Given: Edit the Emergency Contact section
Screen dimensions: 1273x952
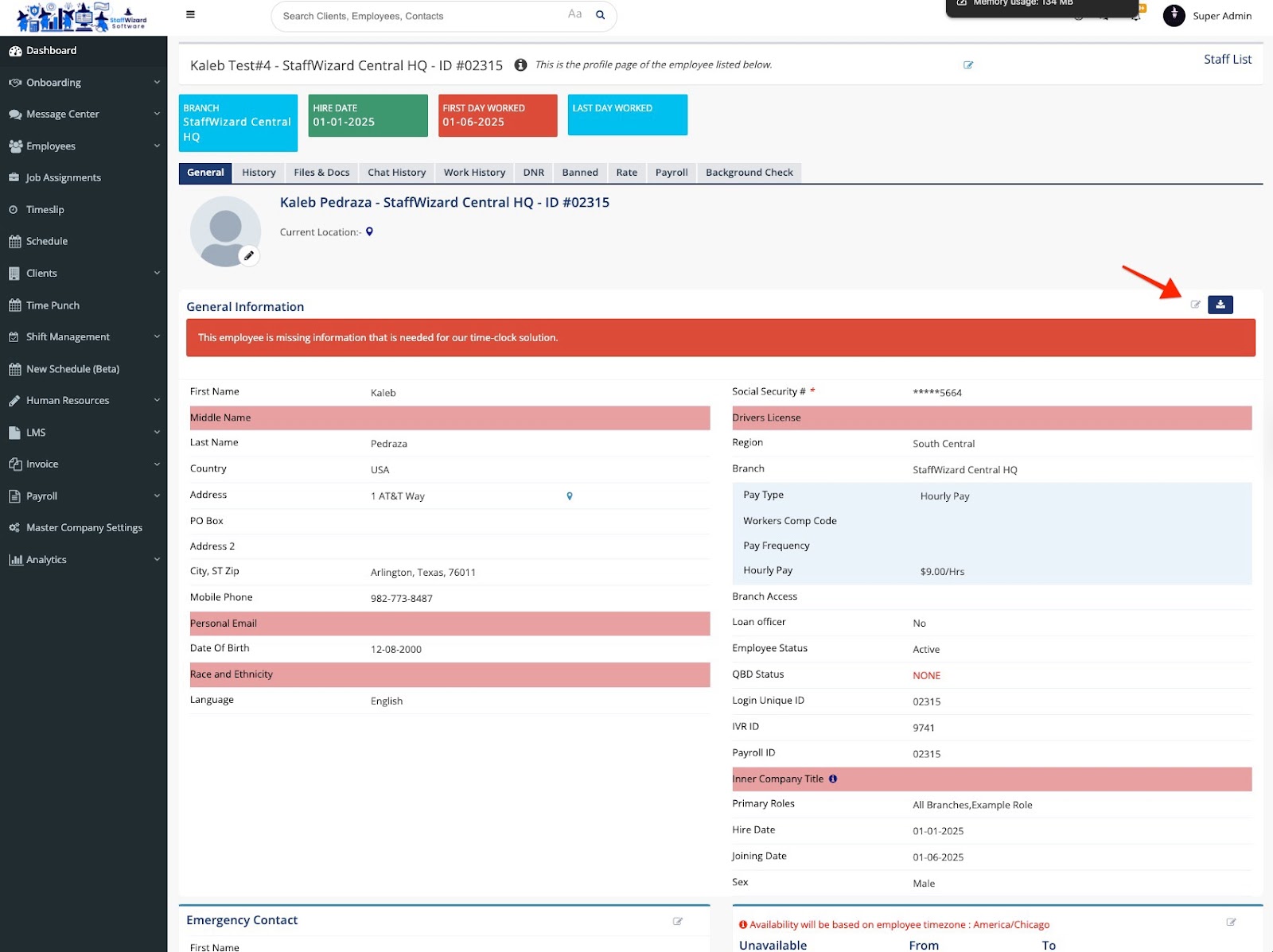Looking at the screenshot, I should pyautogui.click(x=678, y=921).
